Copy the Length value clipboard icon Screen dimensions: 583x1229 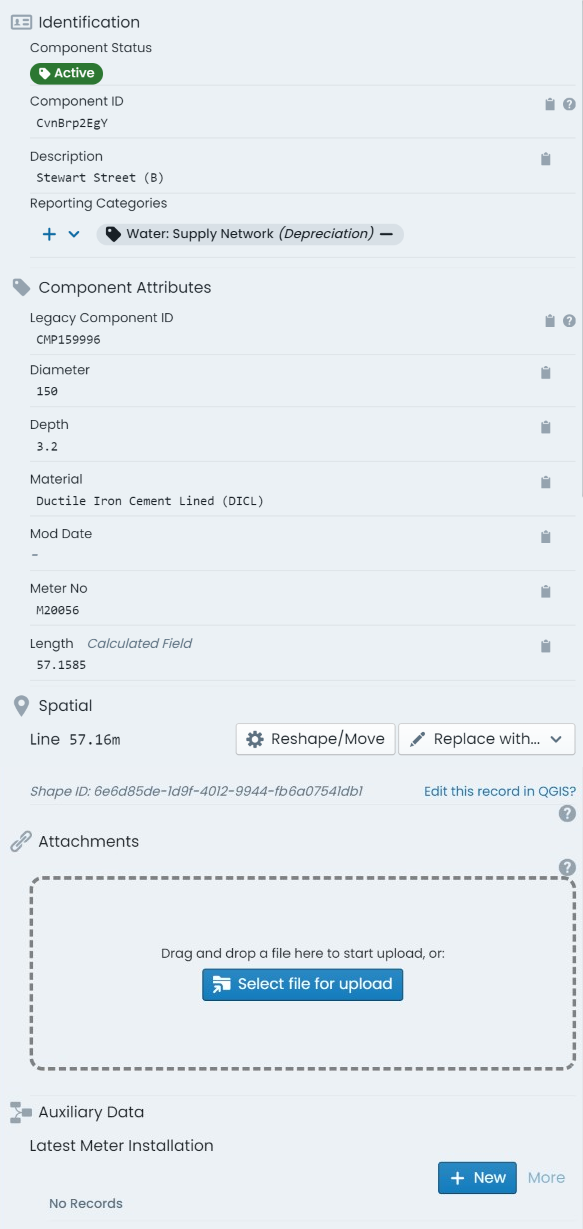pos(545,646)
